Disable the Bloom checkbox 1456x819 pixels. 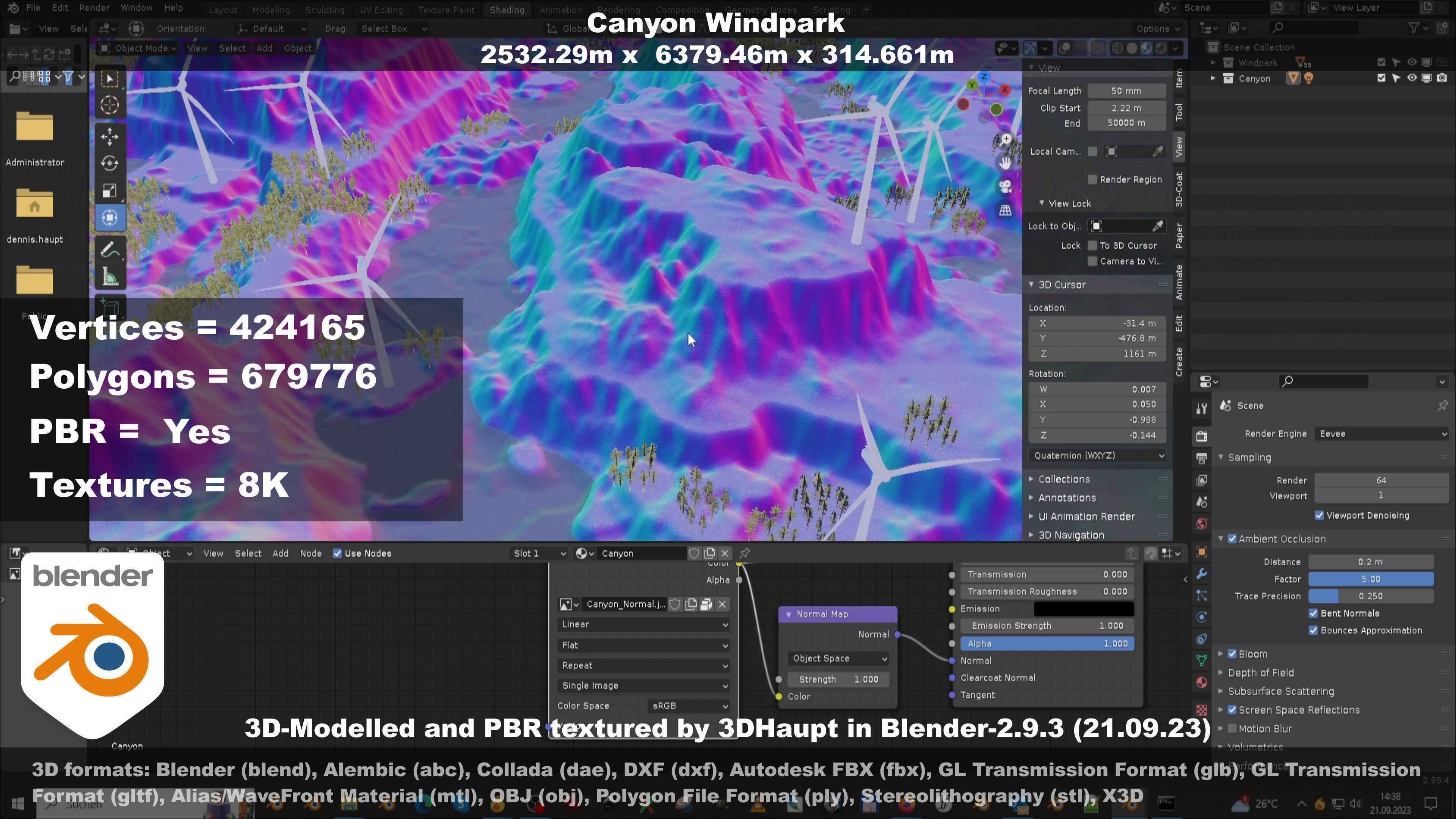click(1232, 654)
